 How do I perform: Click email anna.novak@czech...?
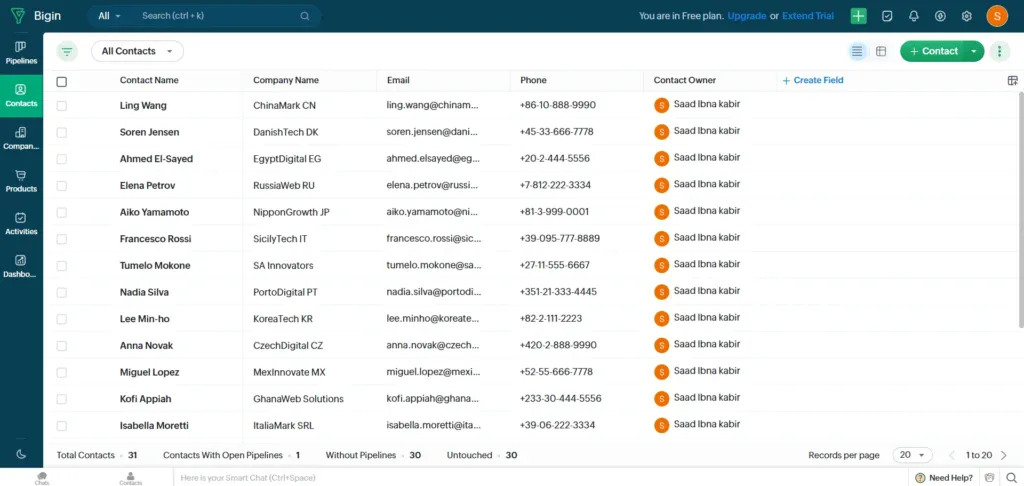coord(432,346)
